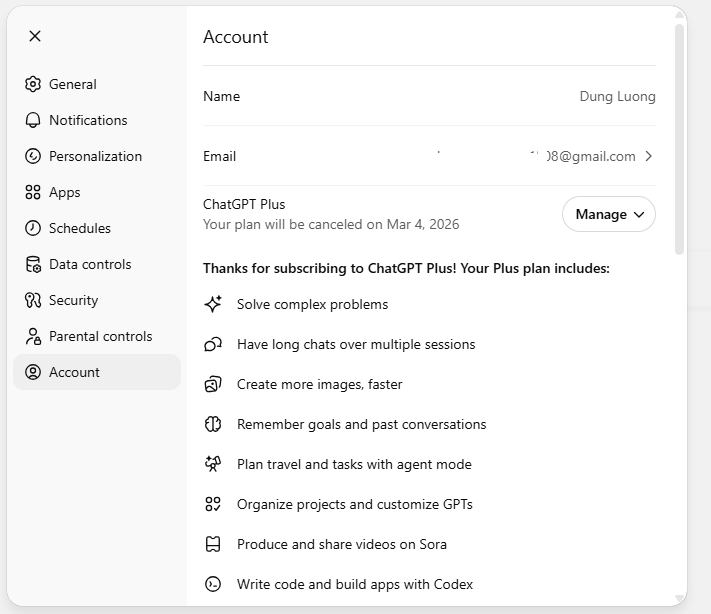Click the name value Dung Luong
Image resolution: width=711 pixels, height=614 pixels.
pyautogui.click(x=617, y=97)
